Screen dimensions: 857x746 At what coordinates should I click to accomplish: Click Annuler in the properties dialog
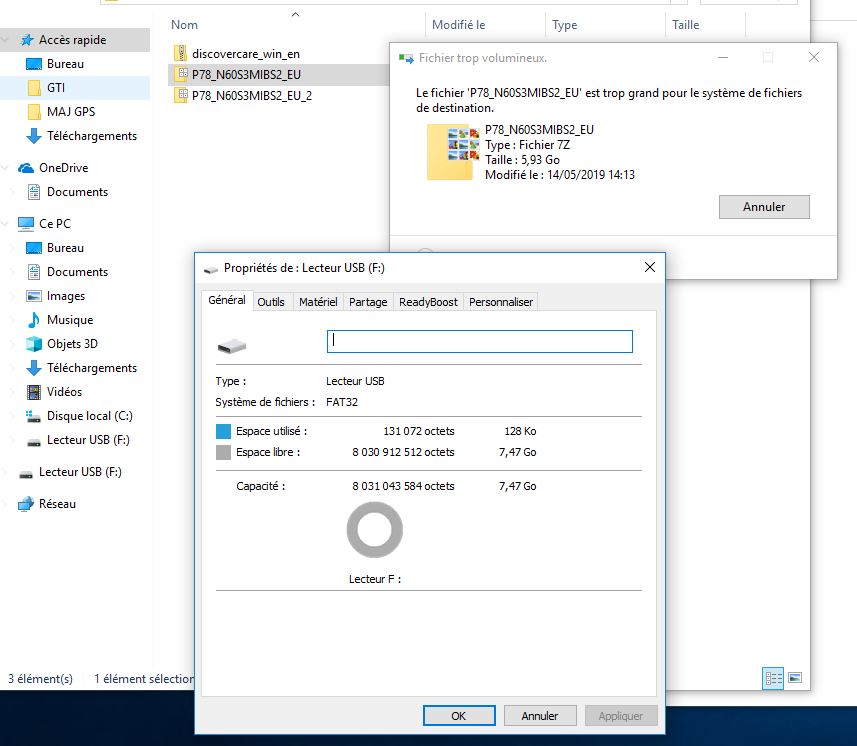(x=539, y=715)
